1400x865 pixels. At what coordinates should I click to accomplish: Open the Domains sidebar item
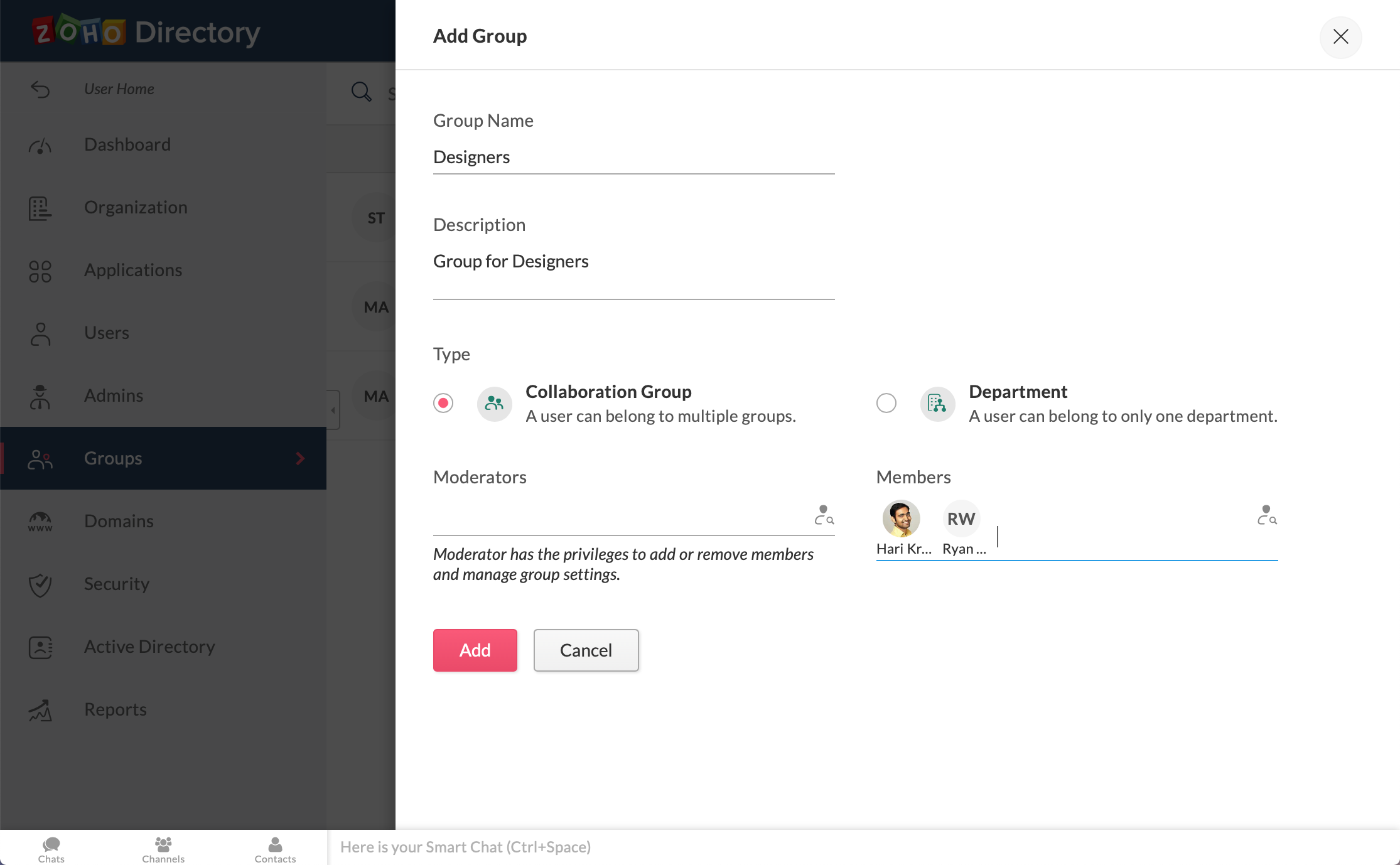pos(119,521)
